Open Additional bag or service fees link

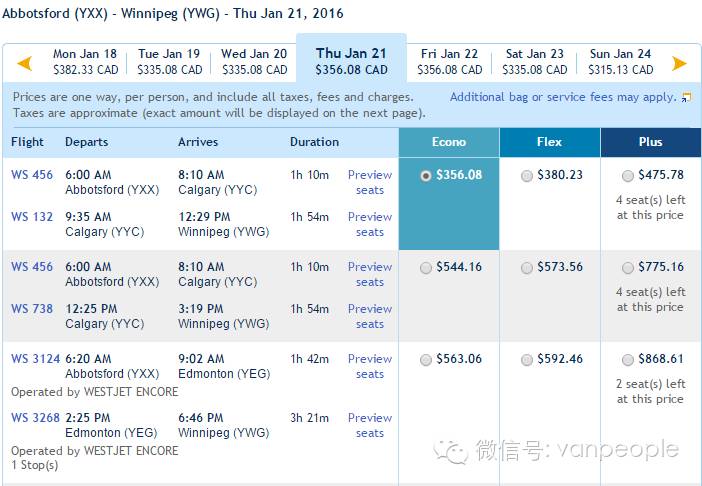click(563, 97)
